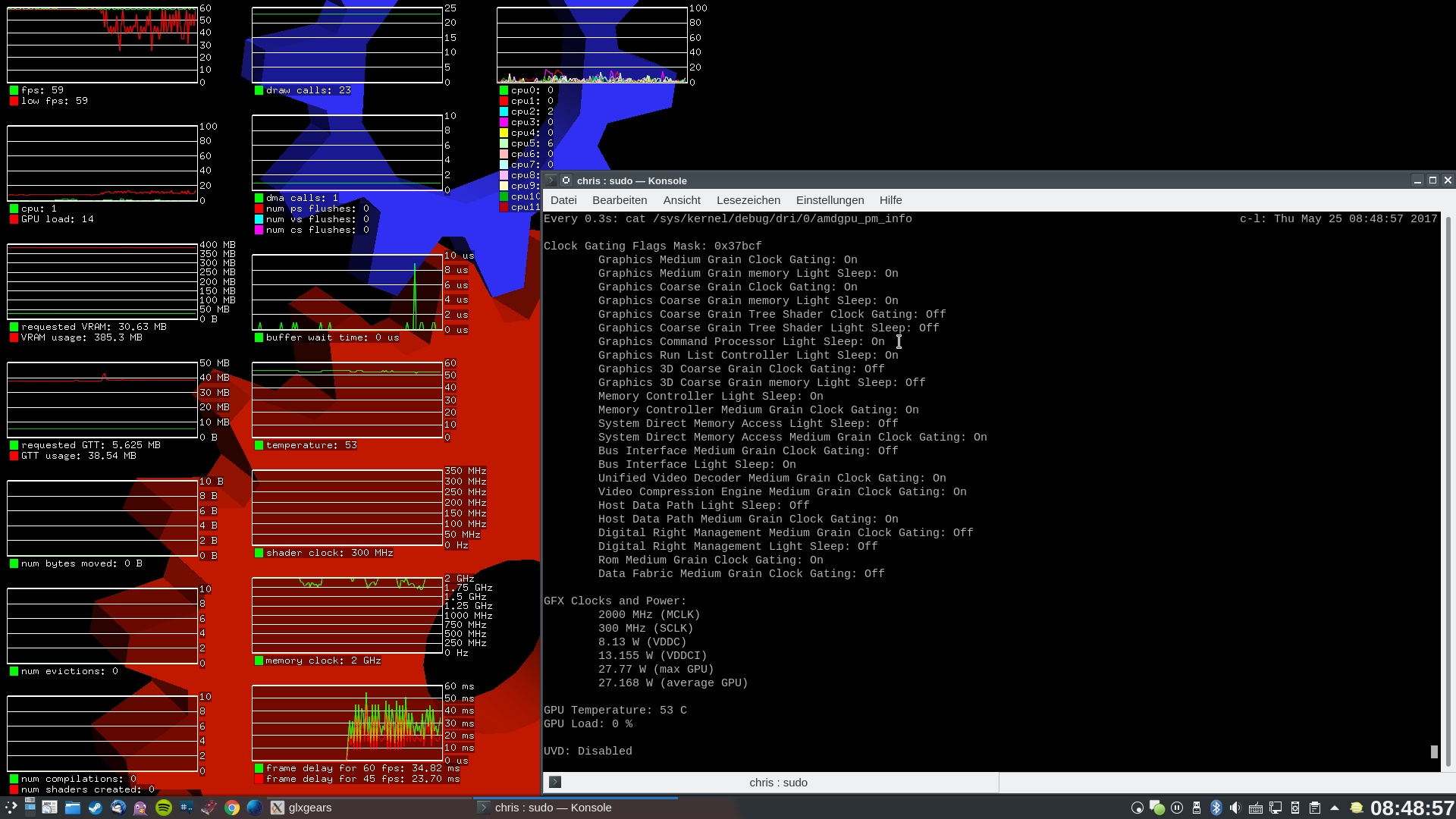Screen dimensions: 1456x819
Task: Open Google Chrome from the taskbar
Action: pos(232,808)
